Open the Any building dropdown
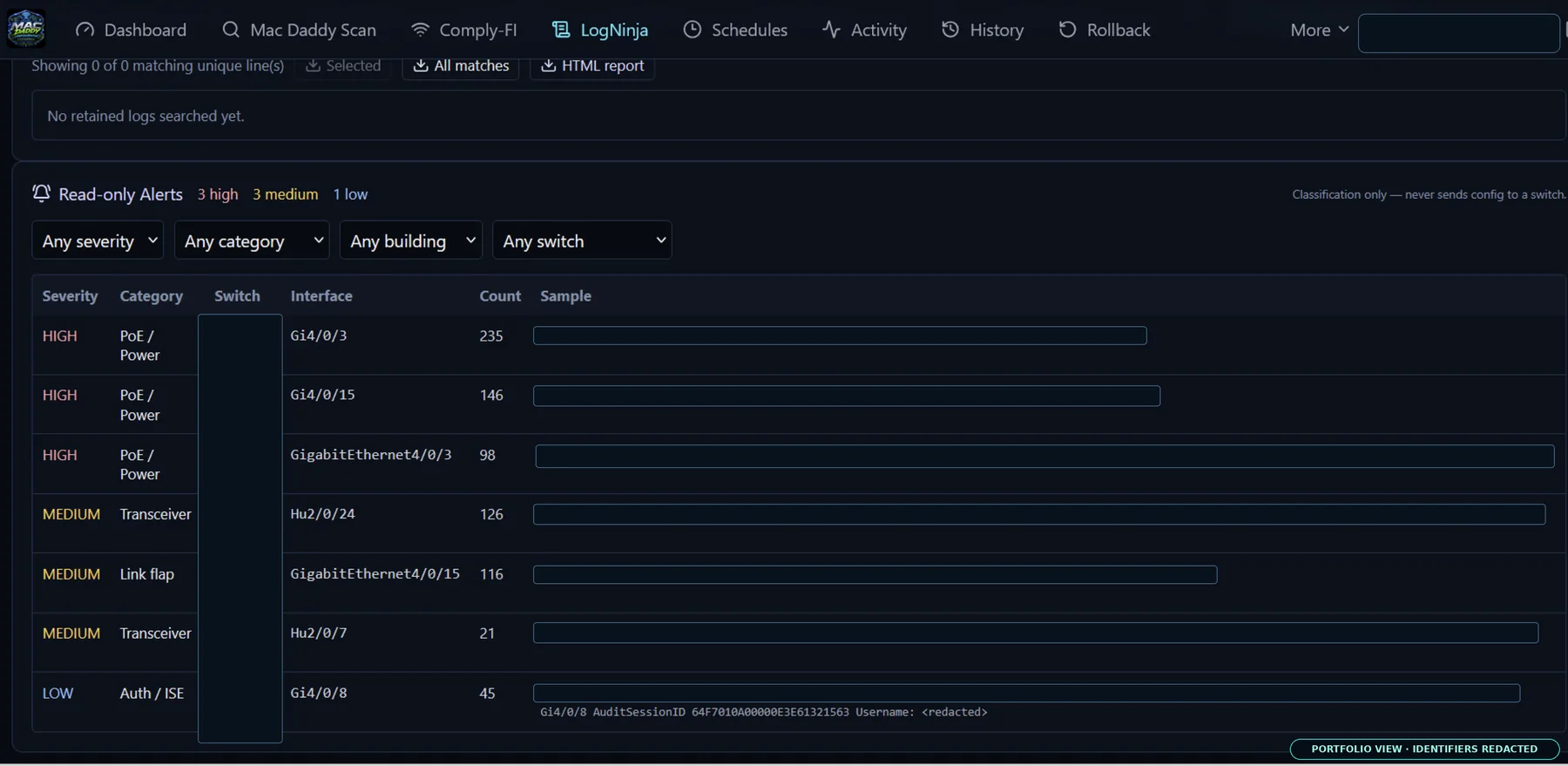This screenshot has width=1568, height=766. pyautogui.click(x=411, y=241)
